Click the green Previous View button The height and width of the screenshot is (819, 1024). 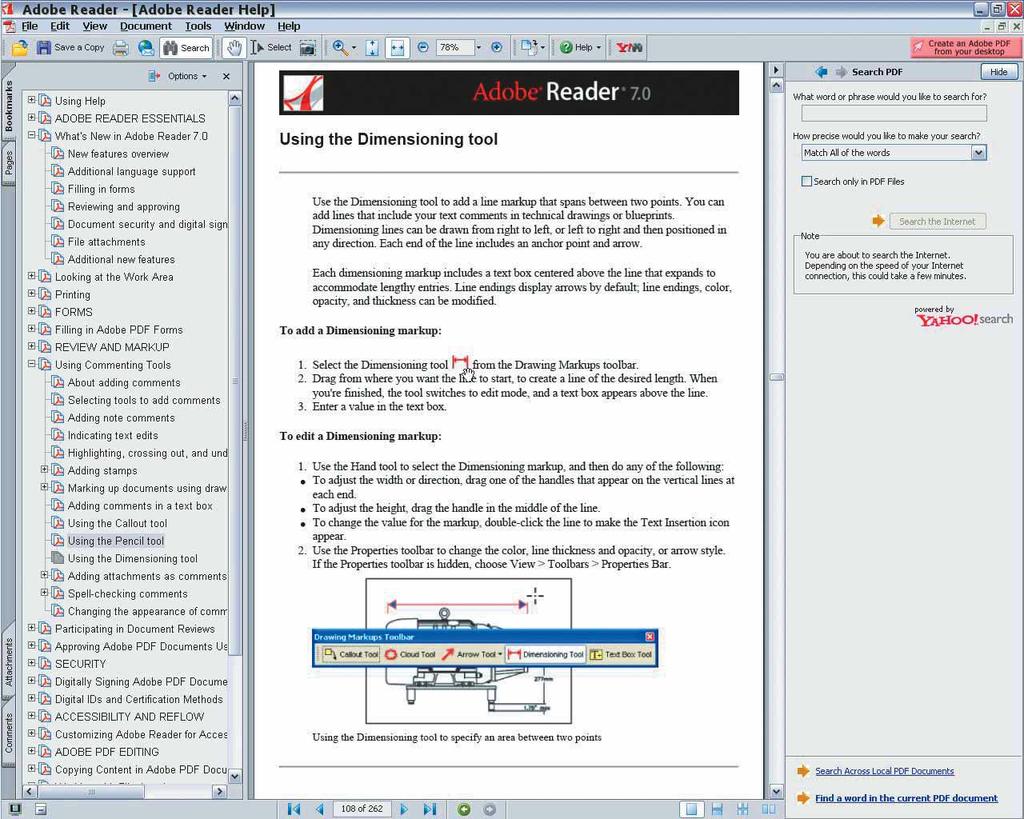pos(464,809)
